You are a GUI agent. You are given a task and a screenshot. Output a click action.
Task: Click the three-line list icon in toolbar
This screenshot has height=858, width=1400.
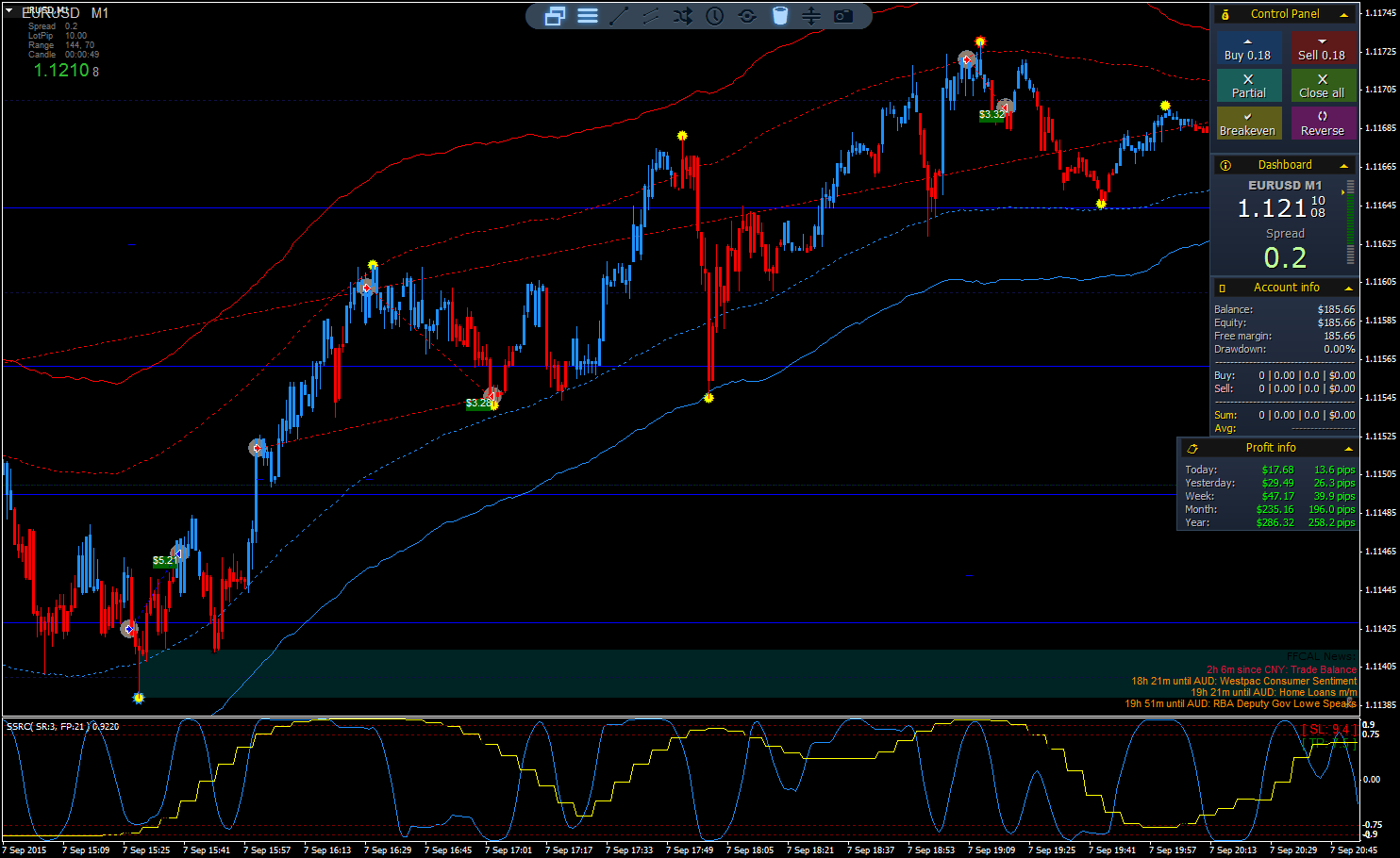[588, 16]
